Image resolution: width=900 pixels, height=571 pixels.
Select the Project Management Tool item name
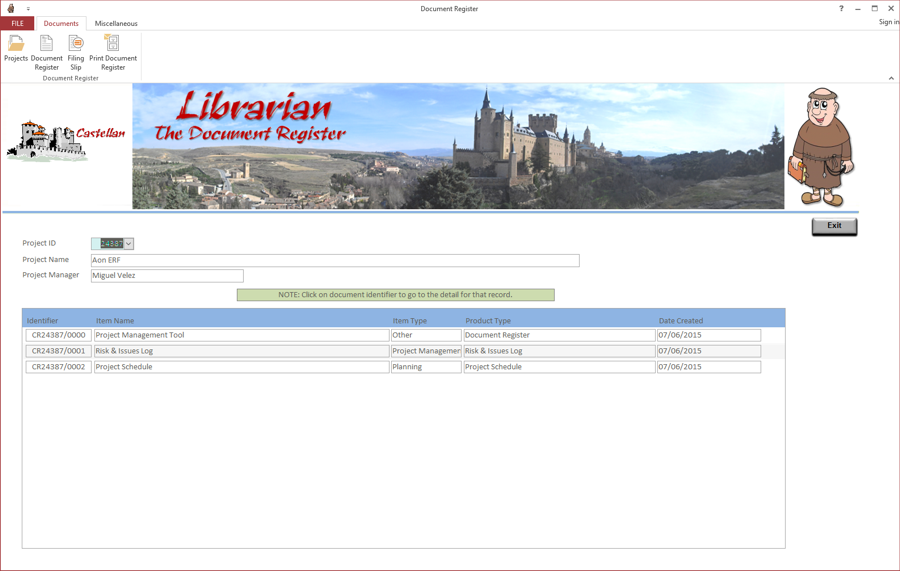pyautogui.click(x=242, y=335)
